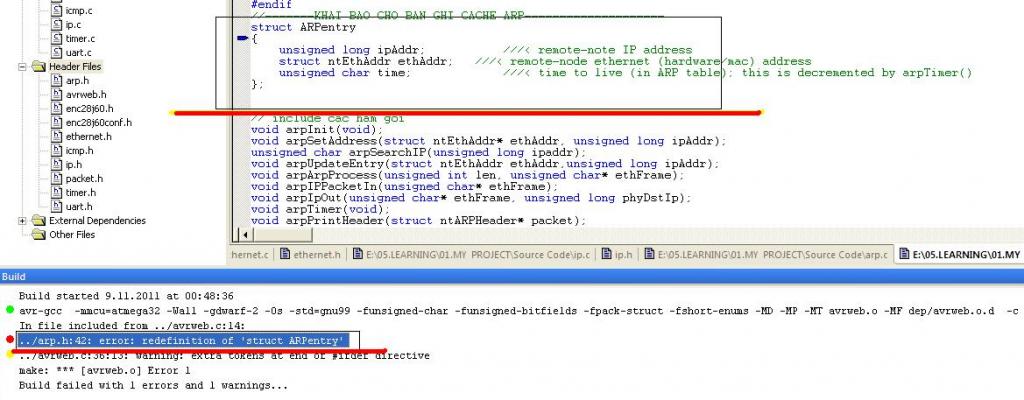Click the 'redefinition of struct ARPentry' error line
The image size is (1024, 400).
(x=184, y=341)
